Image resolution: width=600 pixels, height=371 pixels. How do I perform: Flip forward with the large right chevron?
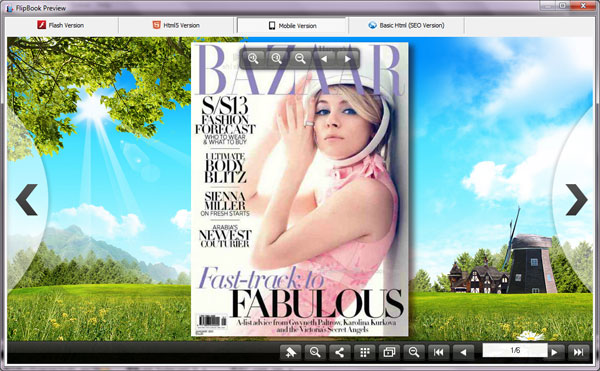(577, 199)
